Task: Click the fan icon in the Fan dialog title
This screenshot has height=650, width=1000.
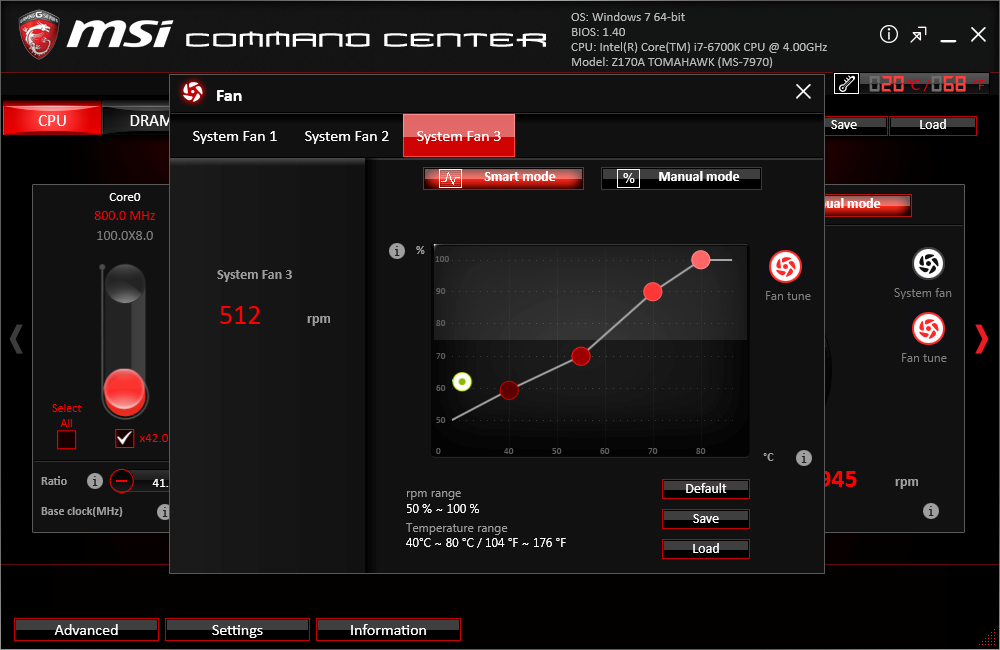Action: click(193, 93)
